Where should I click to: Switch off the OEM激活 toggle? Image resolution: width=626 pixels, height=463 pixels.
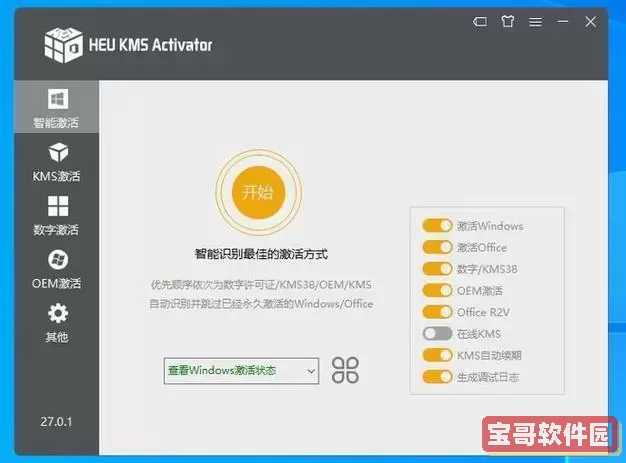tap(437, 291)
